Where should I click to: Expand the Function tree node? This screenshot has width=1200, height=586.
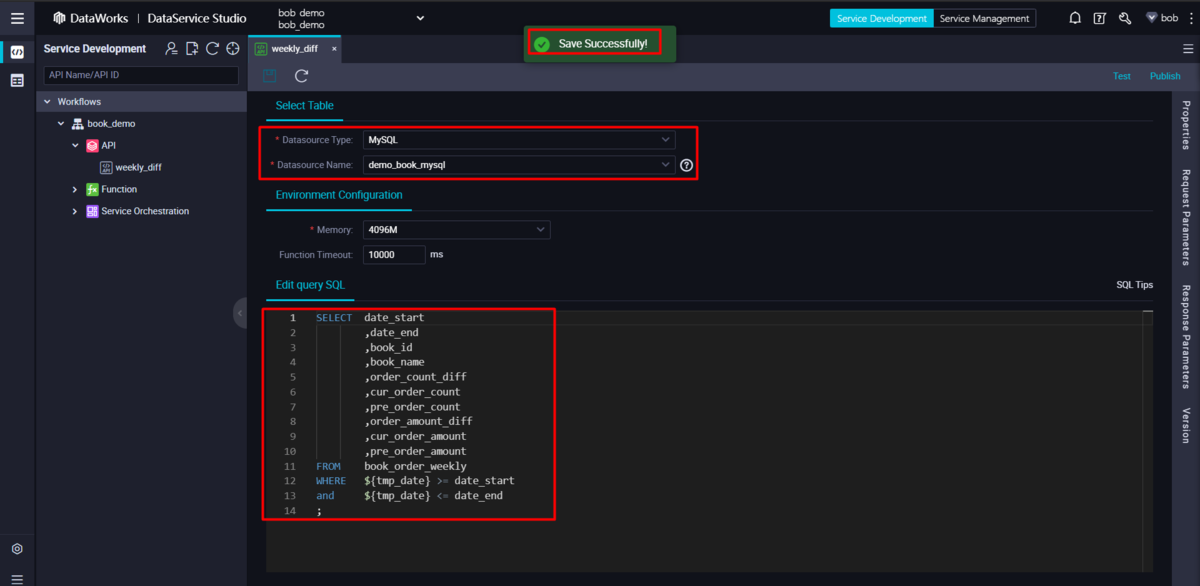pyautogui.click(x=75, y=189)
